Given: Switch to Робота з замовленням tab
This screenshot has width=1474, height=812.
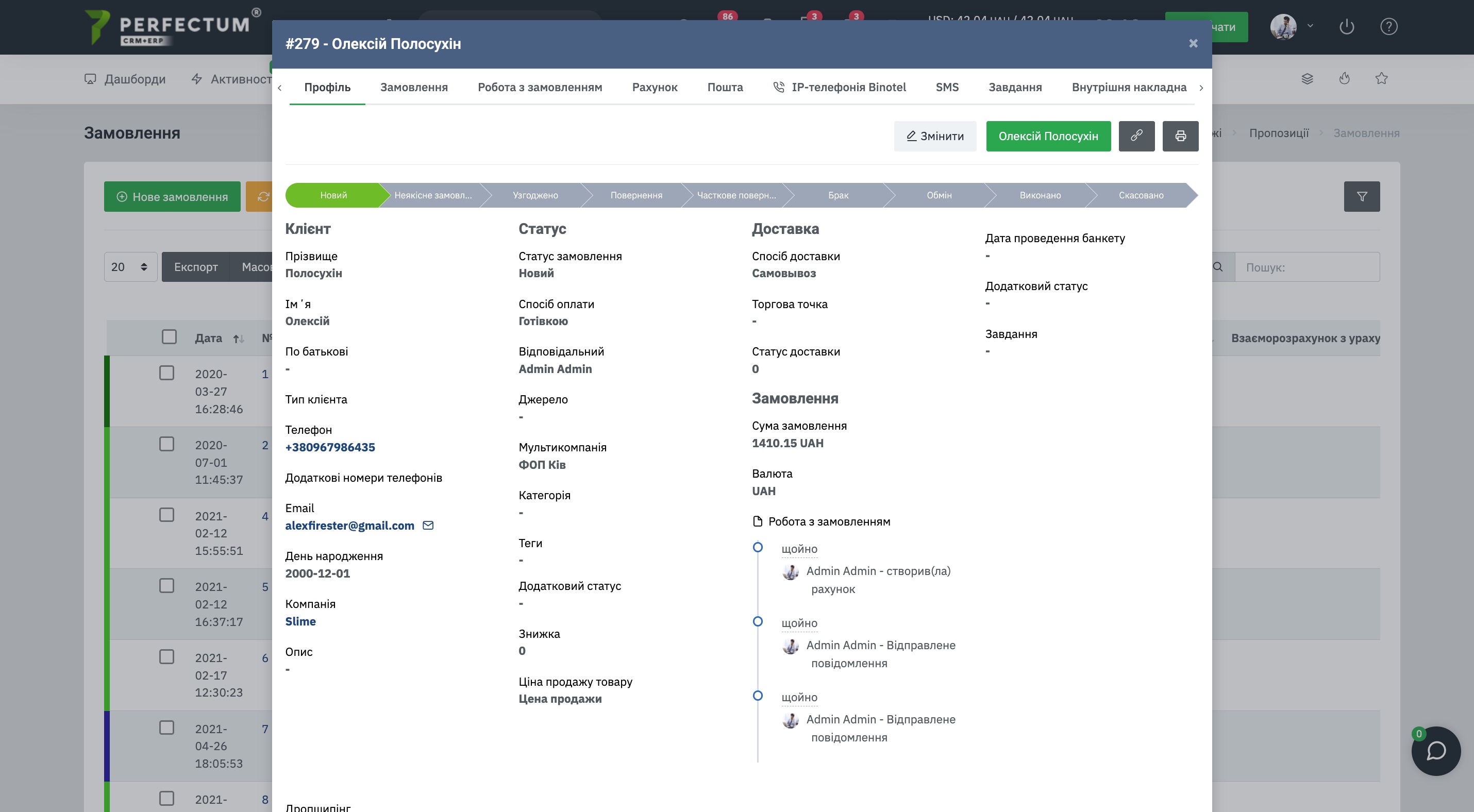Looking at the screenshot, I should (540, 88).
